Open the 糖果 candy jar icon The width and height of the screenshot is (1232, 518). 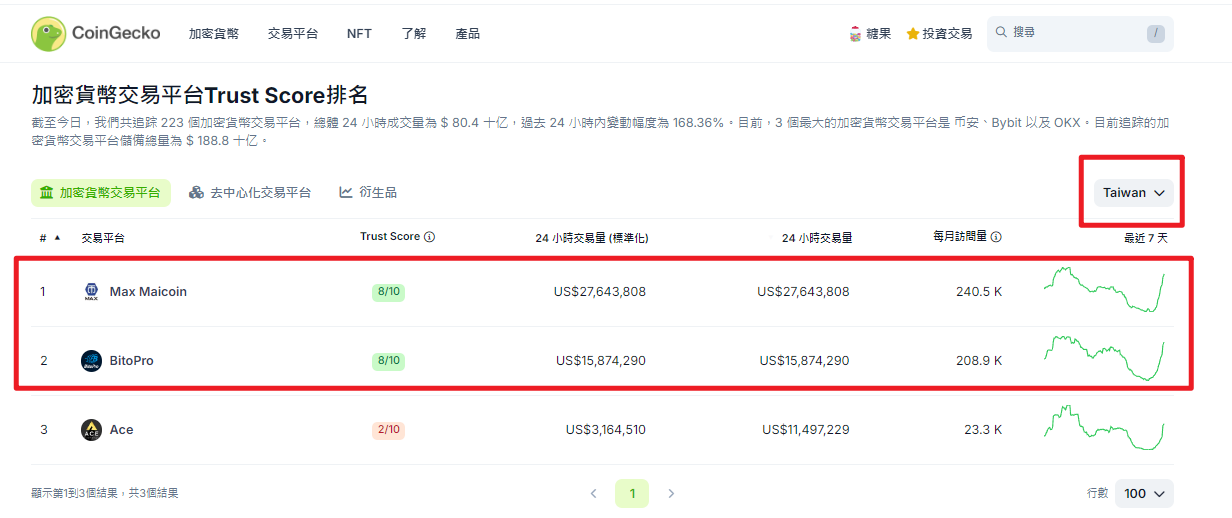point(854,33)
